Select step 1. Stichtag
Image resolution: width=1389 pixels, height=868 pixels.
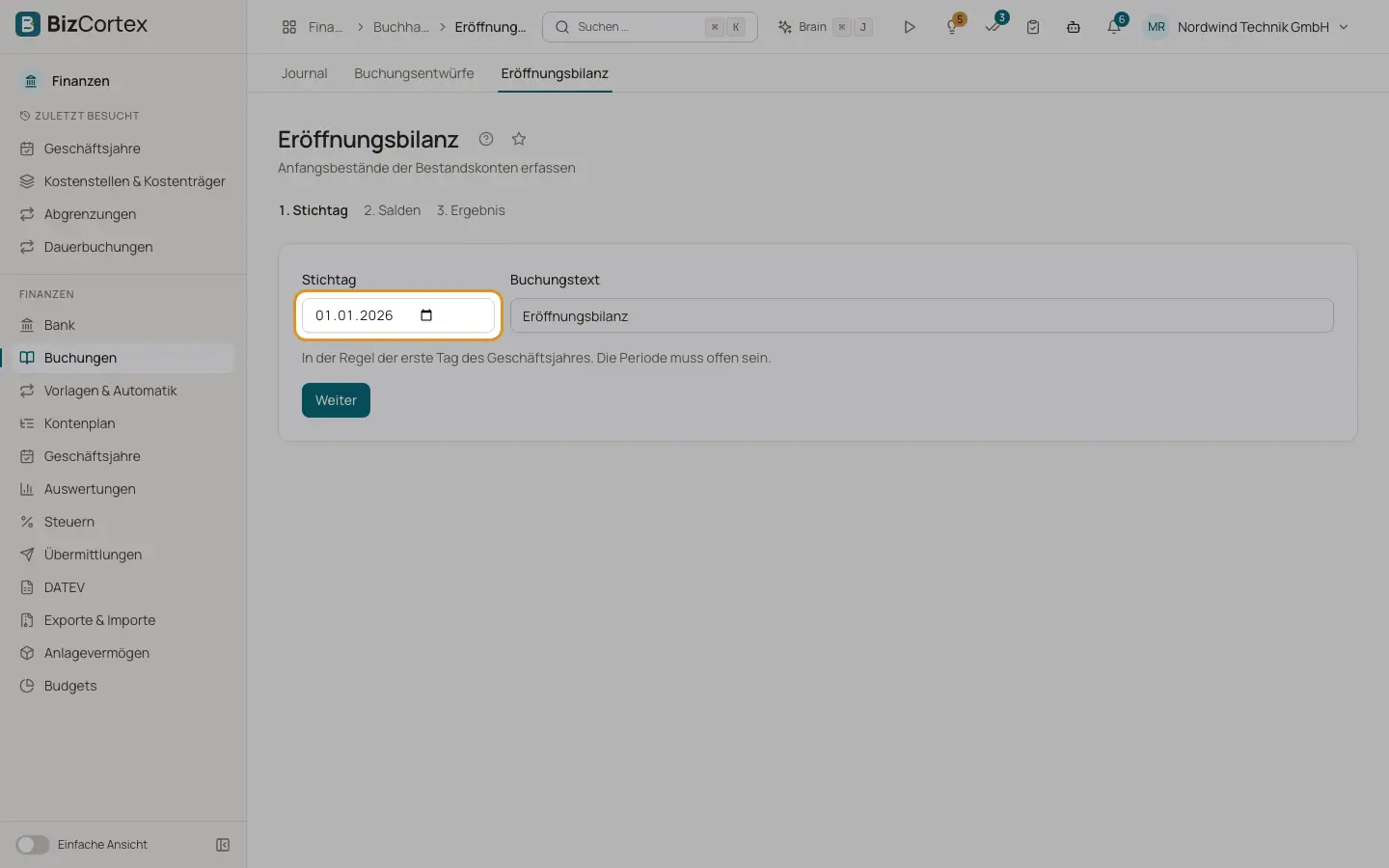coord(313,210)
